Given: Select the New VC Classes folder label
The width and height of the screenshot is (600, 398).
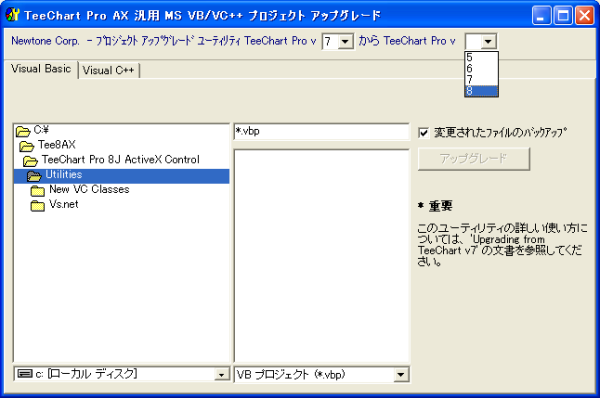Looking at the screenshot, I should tap(89, 189).
